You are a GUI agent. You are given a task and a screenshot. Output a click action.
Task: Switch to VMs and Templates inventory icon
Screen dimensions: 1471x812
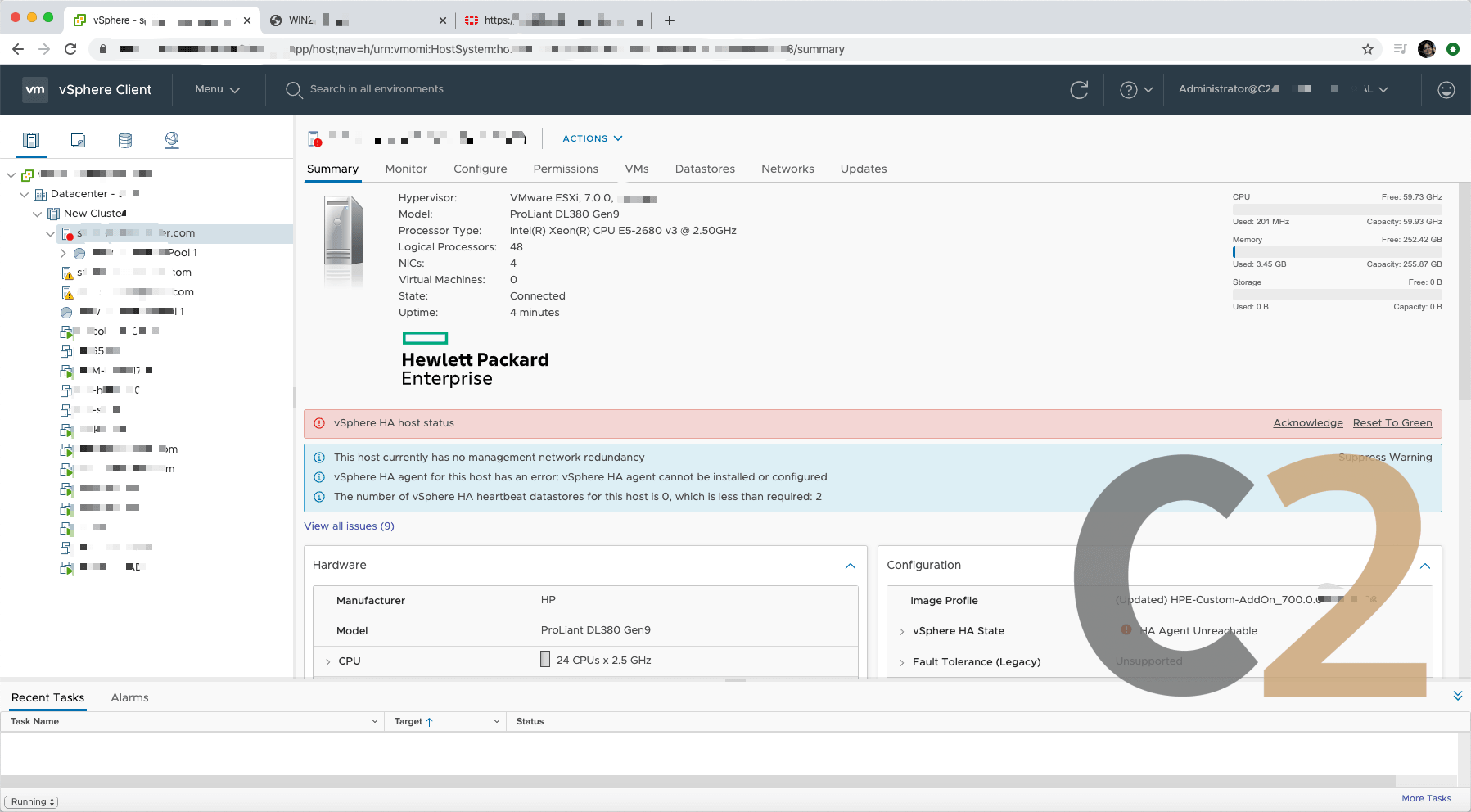pos(78,140)
